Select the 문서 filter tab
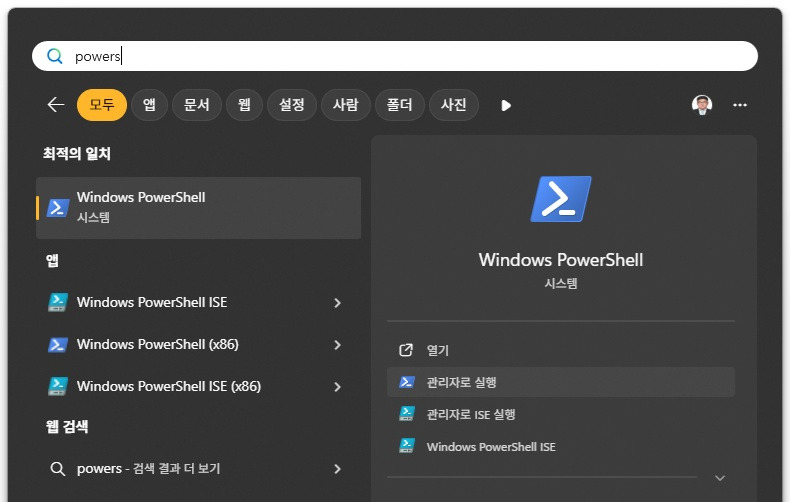Screen dimensions: 790x502 [196, 105]
